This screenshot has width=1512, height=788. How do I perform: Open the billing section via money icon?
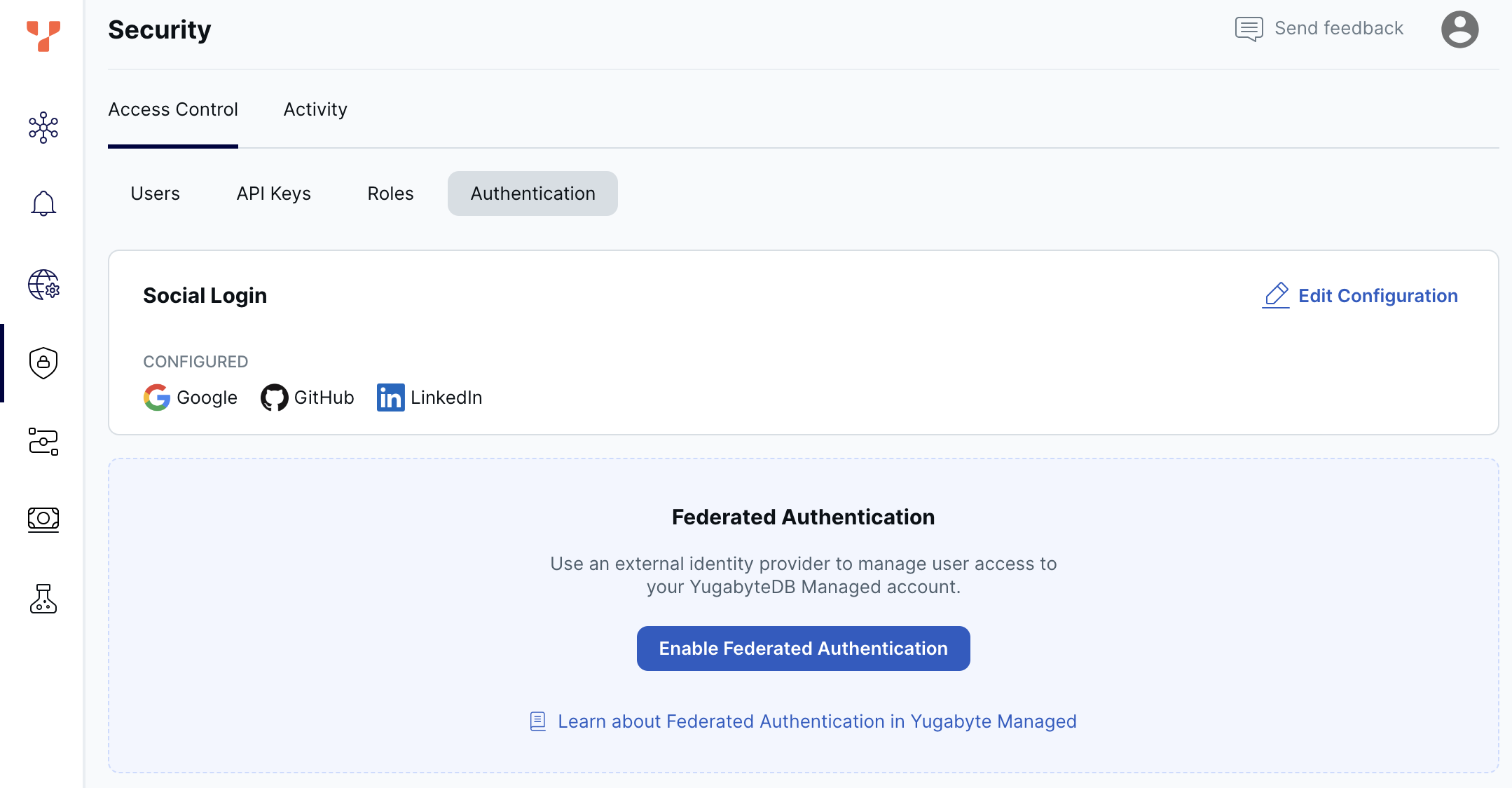coord(43,519)
